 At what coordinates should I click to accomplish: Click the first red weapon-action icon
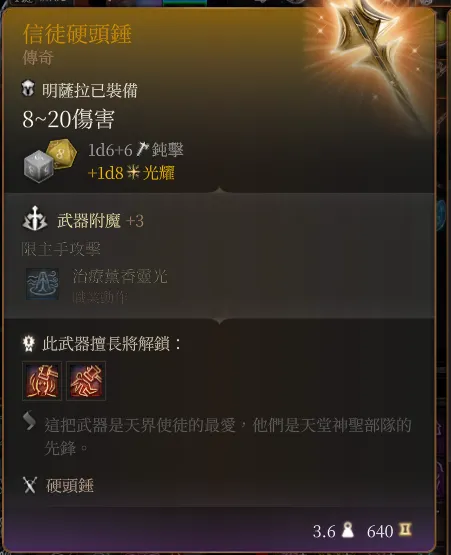pos(42,381)
